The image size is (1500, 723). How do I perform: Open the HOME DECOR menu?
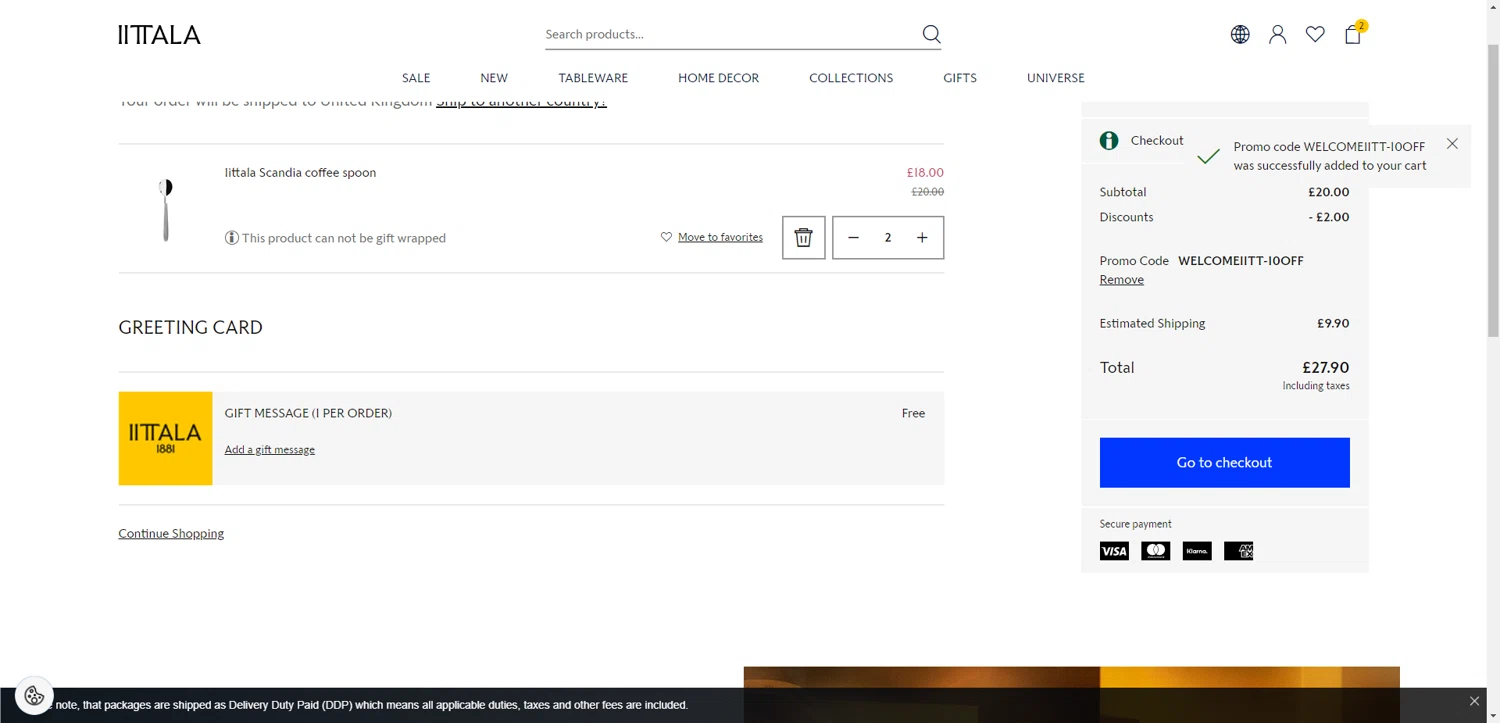click(x=718, y=78)
